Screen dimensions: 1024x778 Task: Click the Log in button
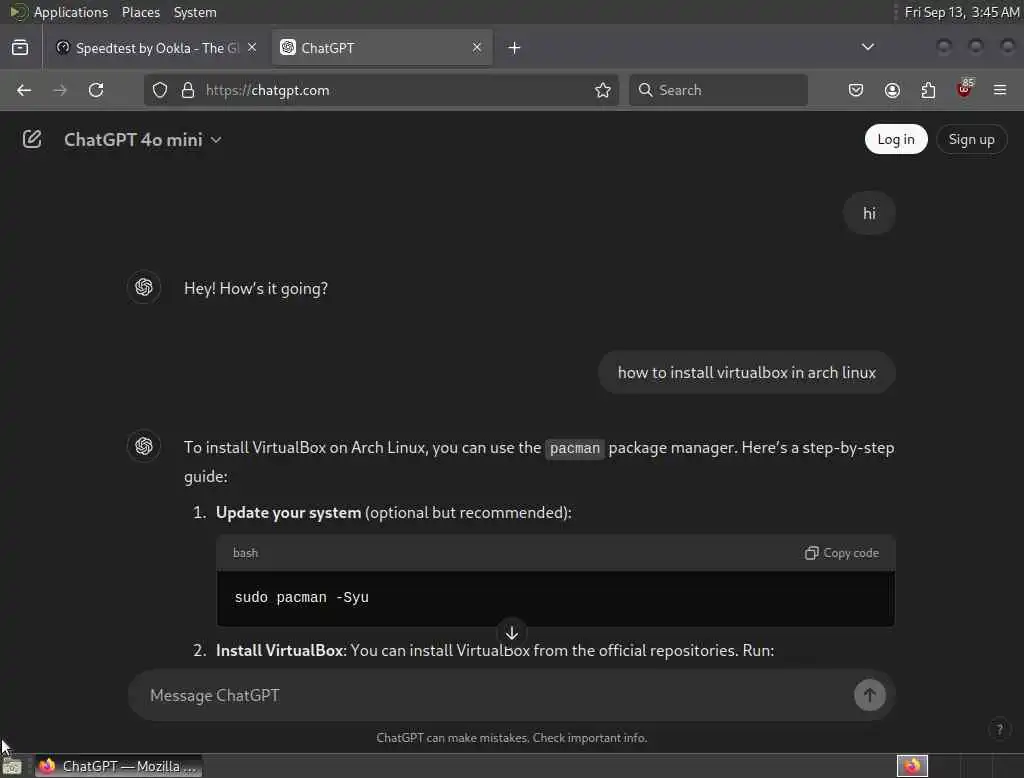click(895, 139)
